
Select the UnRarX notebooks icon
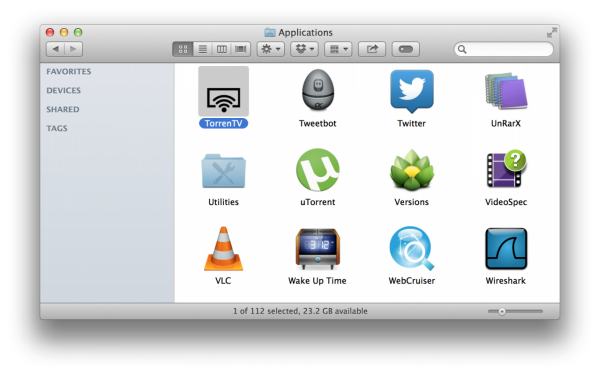pos(506,91)
